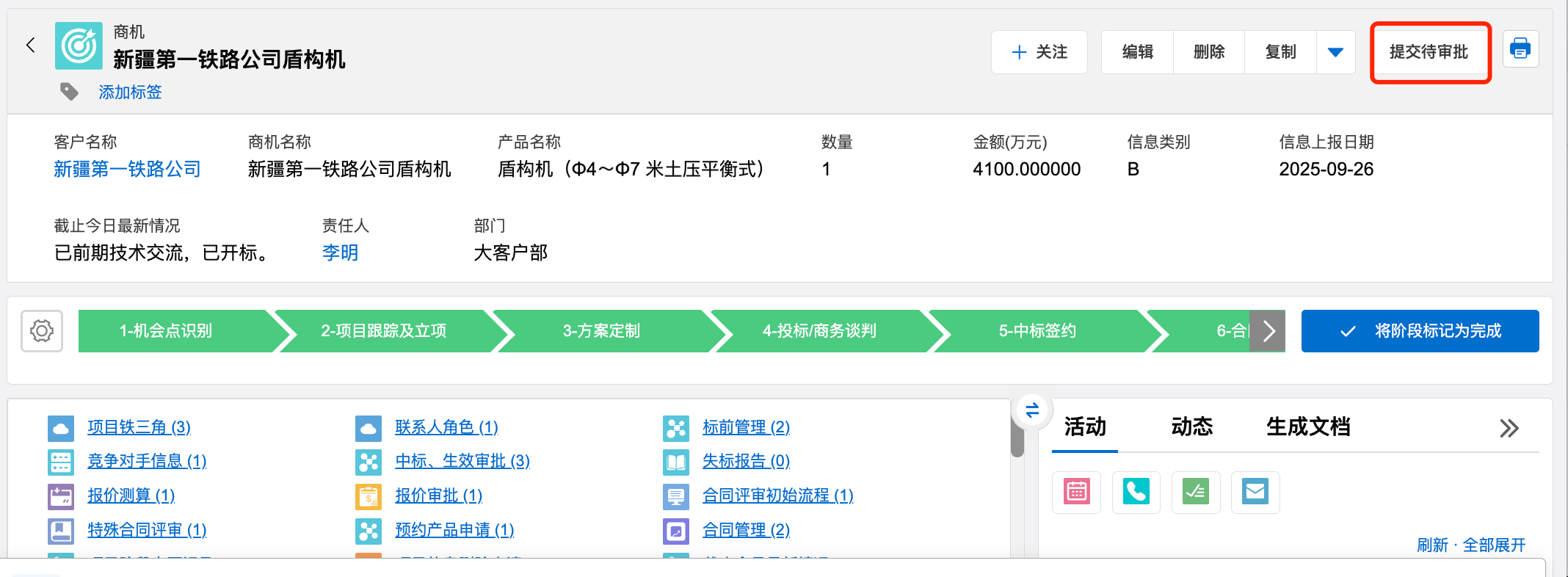Click the 提交待审批 button

tap(1429, 52)
